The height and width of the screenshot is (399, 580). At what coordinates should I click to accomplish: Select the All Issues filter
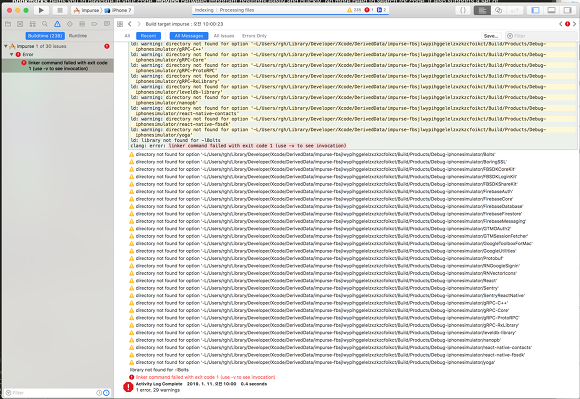[224, 36]
